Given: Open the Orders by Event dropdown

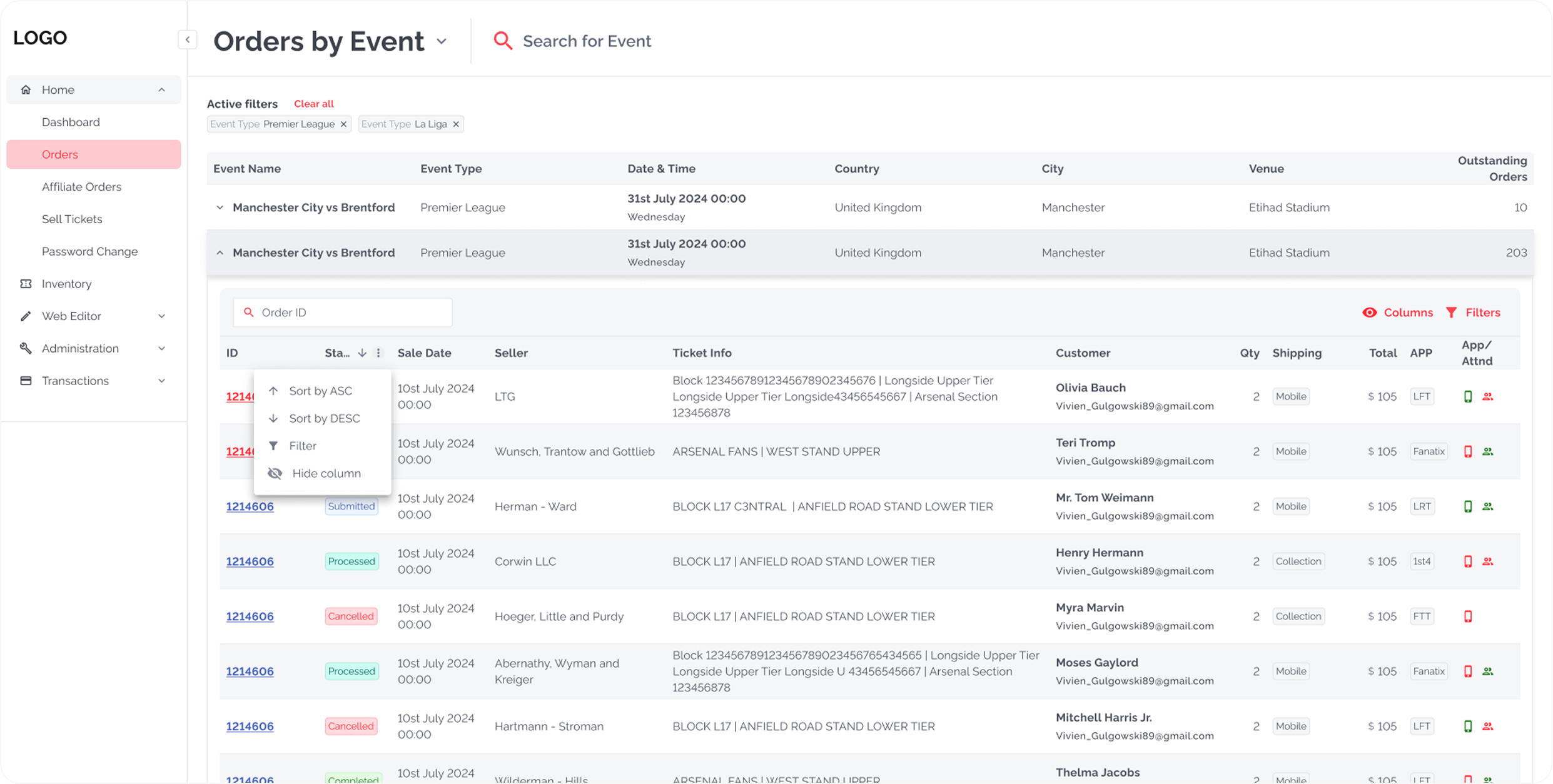Looking at the screenshot, I should (442, 41).
